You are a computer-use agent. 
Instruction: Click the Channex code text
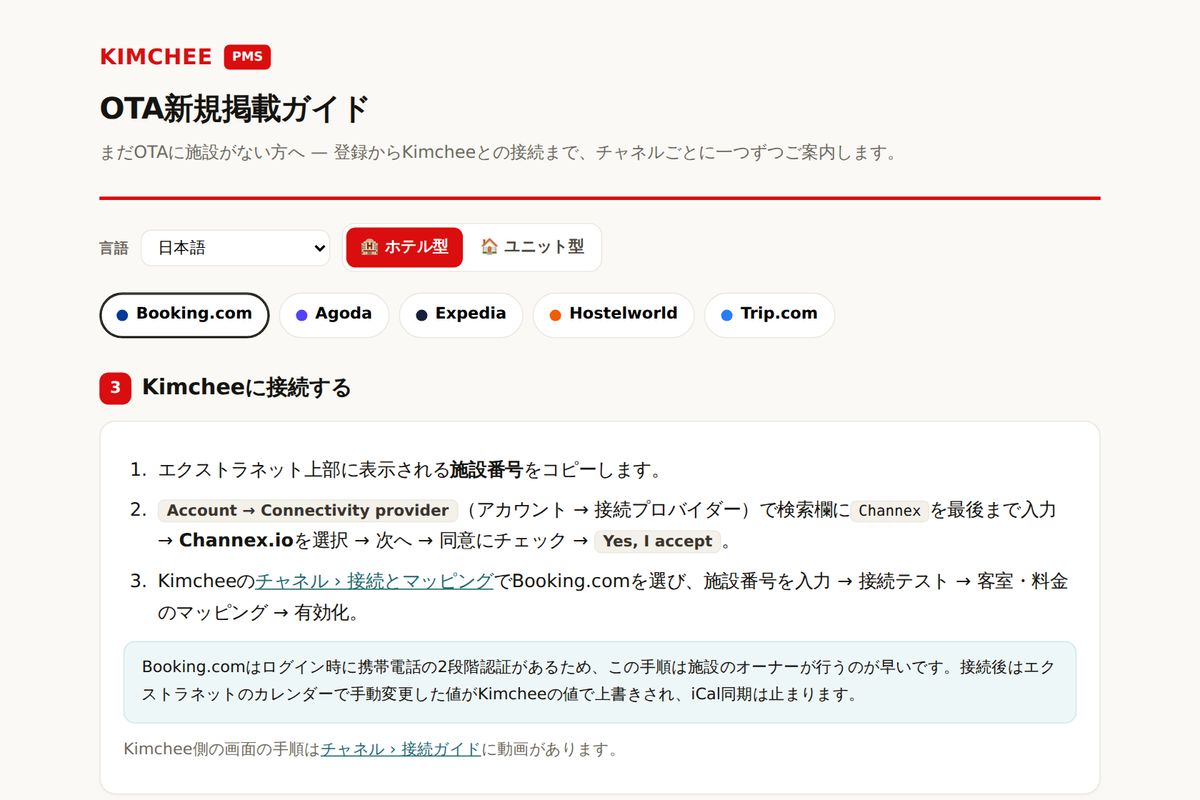(x=889, y=510)
